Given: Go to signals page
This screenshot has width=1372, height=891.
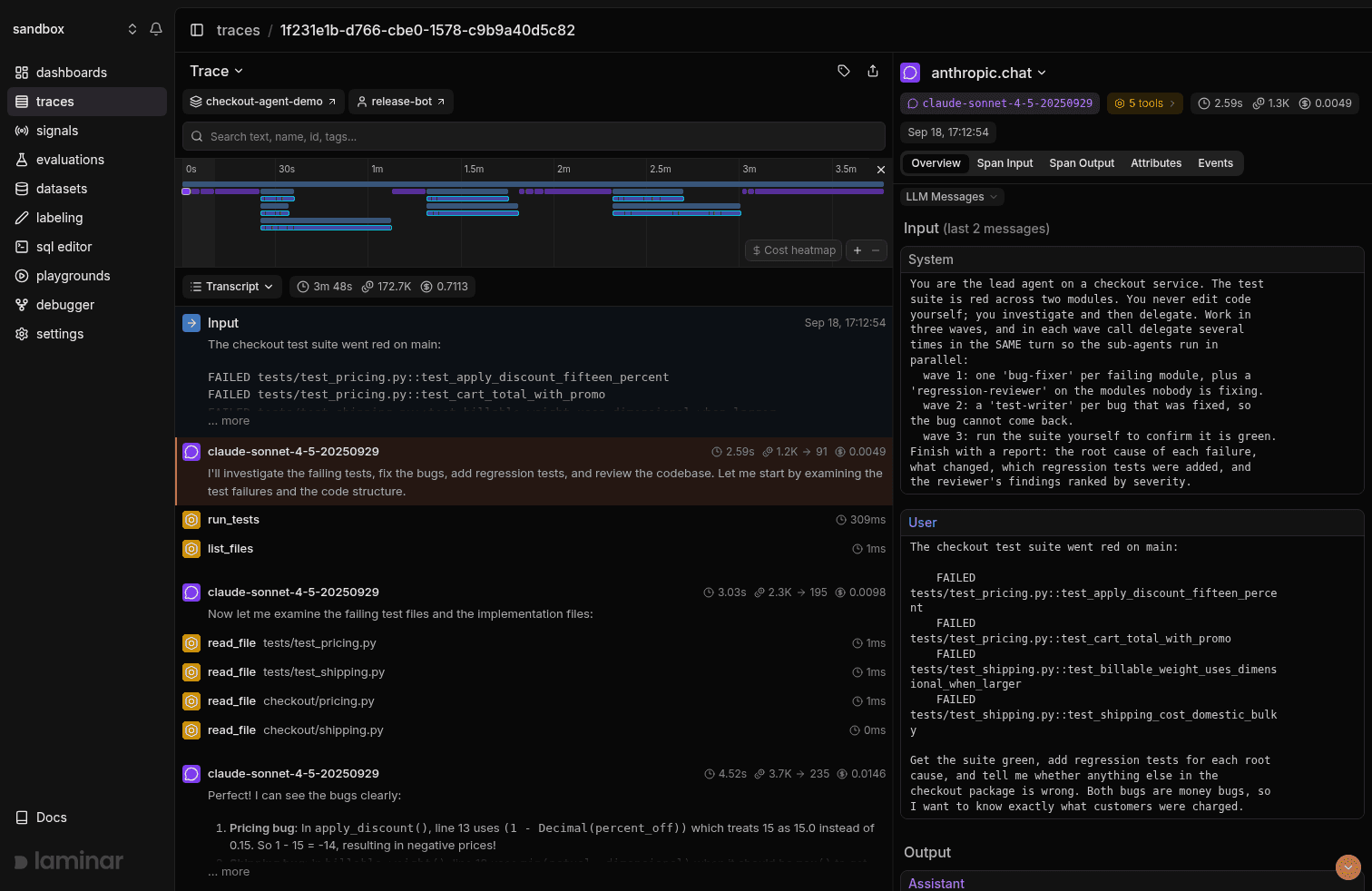Looking at the screenshot, I should (87, 131).
